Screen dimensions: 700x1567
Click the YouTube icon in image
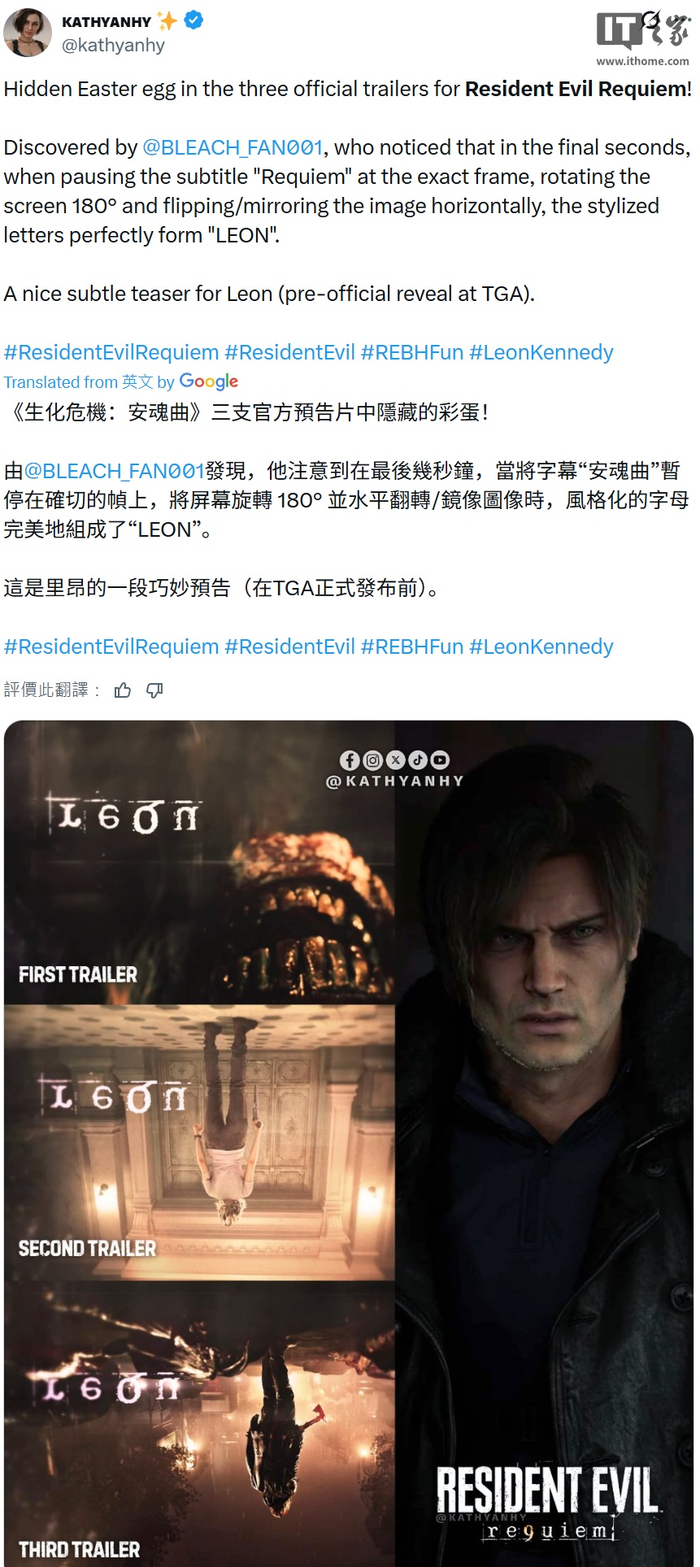(x=440, y=760)
